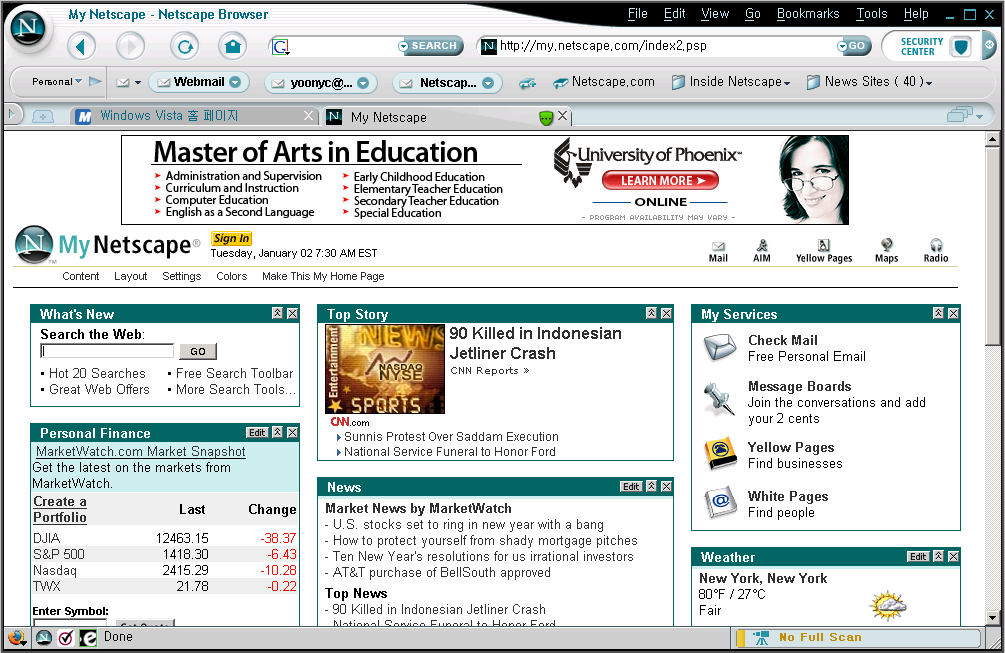This screenshot has height=653, width=1005.
Task: Open Hot 20 Searches link
Action: coord(97,373)
